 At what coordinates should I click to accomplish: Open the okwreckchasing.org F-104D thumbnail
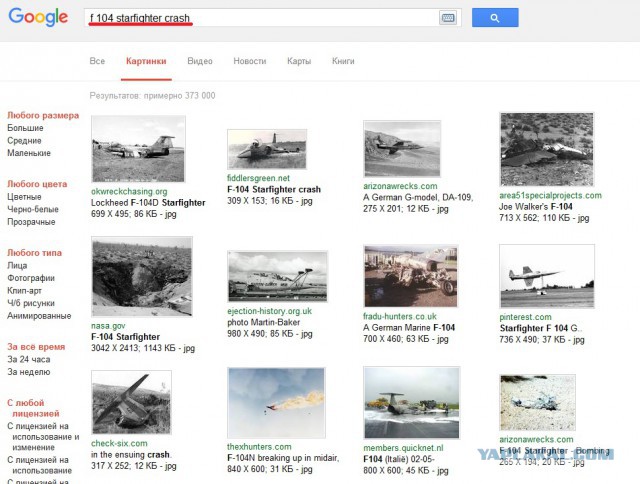138,149
